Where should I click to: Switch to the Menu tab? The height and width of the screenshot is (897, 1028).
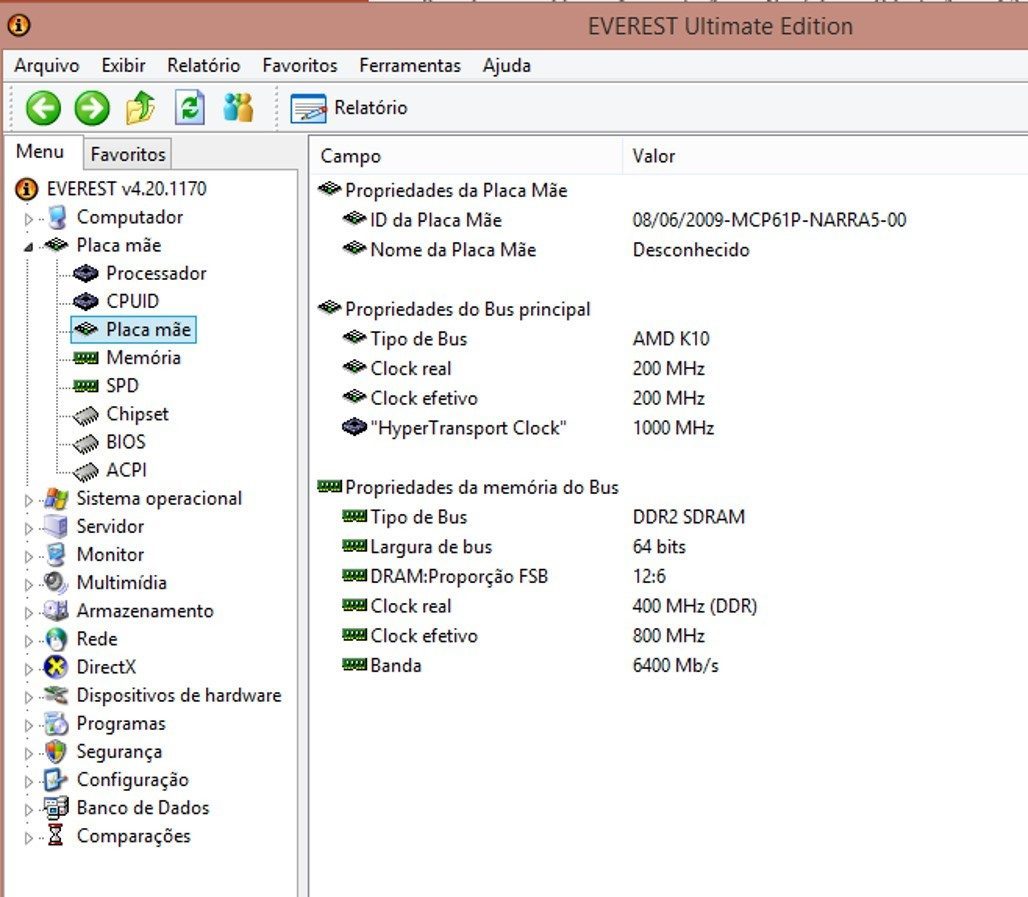[x=40, y=151]
